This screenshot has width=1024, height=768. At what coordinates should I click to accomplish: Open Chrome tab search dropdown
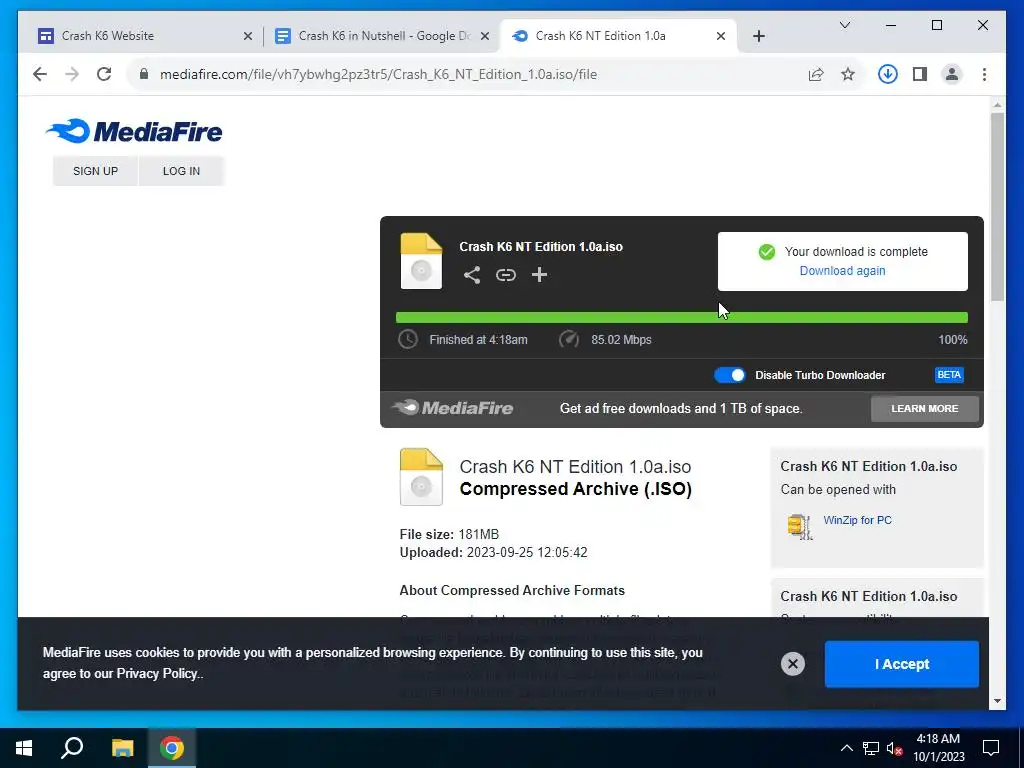point(844,25)
